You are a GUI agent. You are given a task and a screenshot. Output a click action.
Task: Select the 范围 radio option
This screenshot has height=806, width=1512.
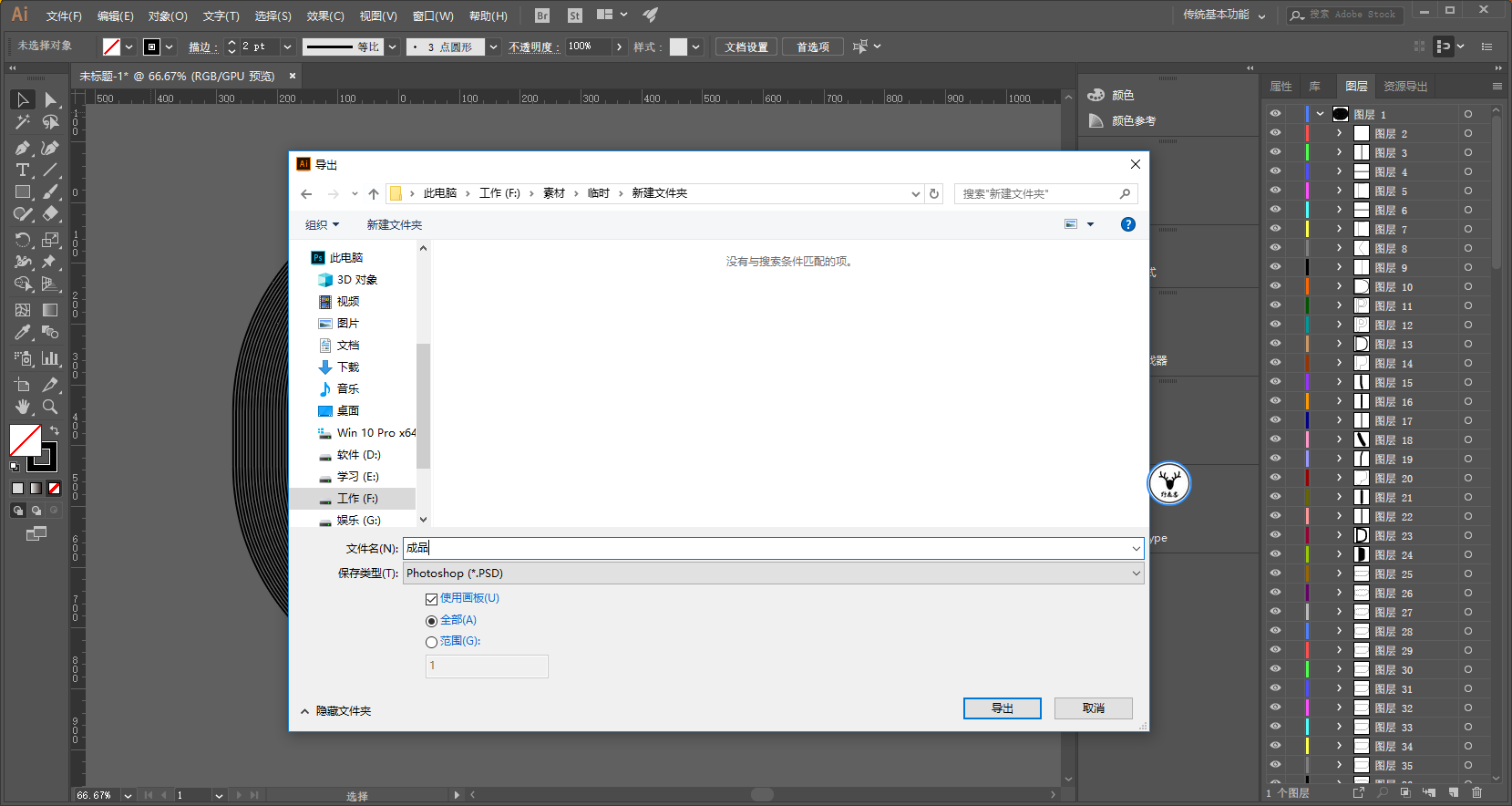click(432, 642)
